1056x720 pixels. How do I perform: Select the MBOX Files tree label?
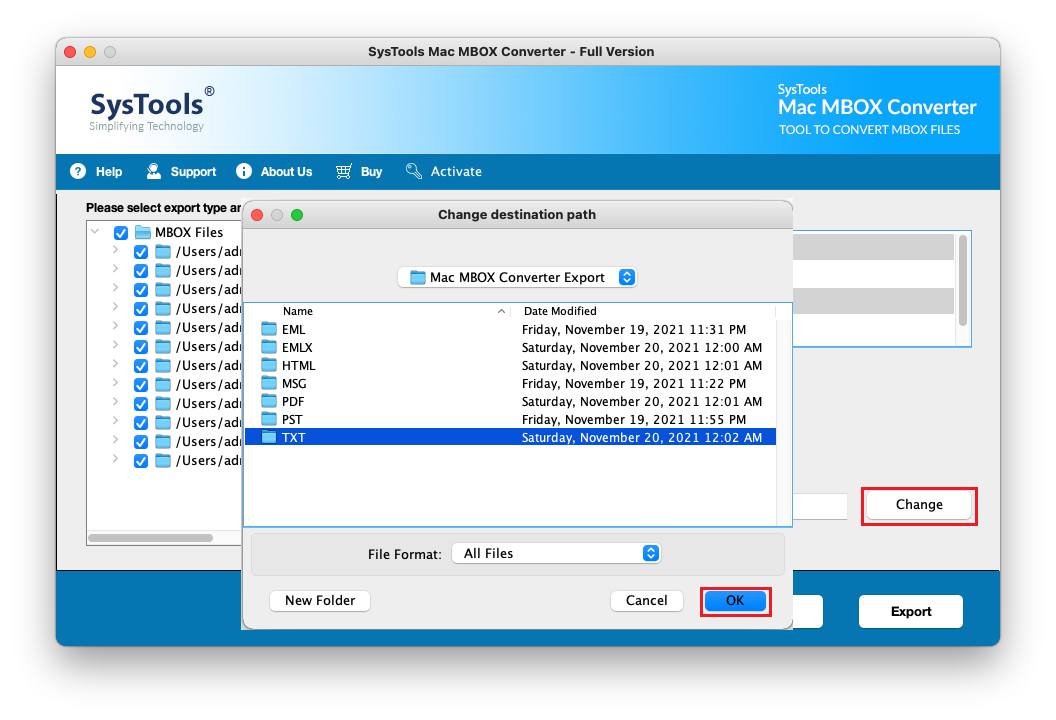click(x=189, y=232)
